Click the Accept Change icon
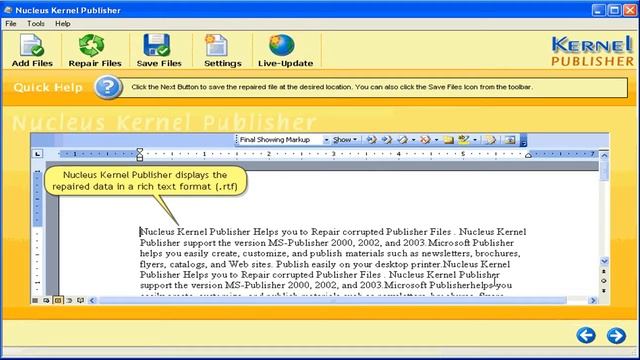Screen dimensions: 640x360 tap(402, 140)
